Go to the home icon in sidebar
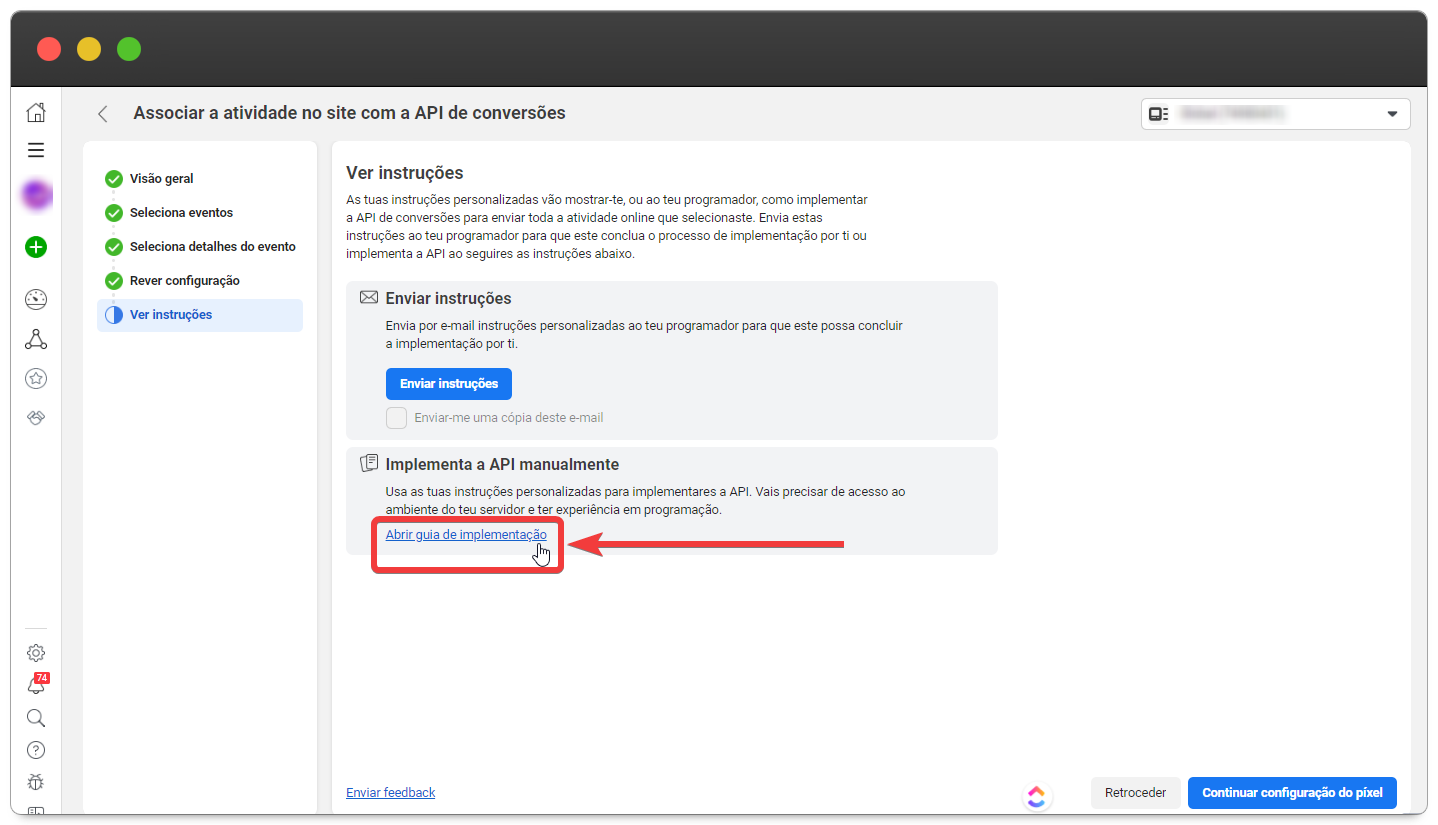1438x825 pixels. coord(36,112)
